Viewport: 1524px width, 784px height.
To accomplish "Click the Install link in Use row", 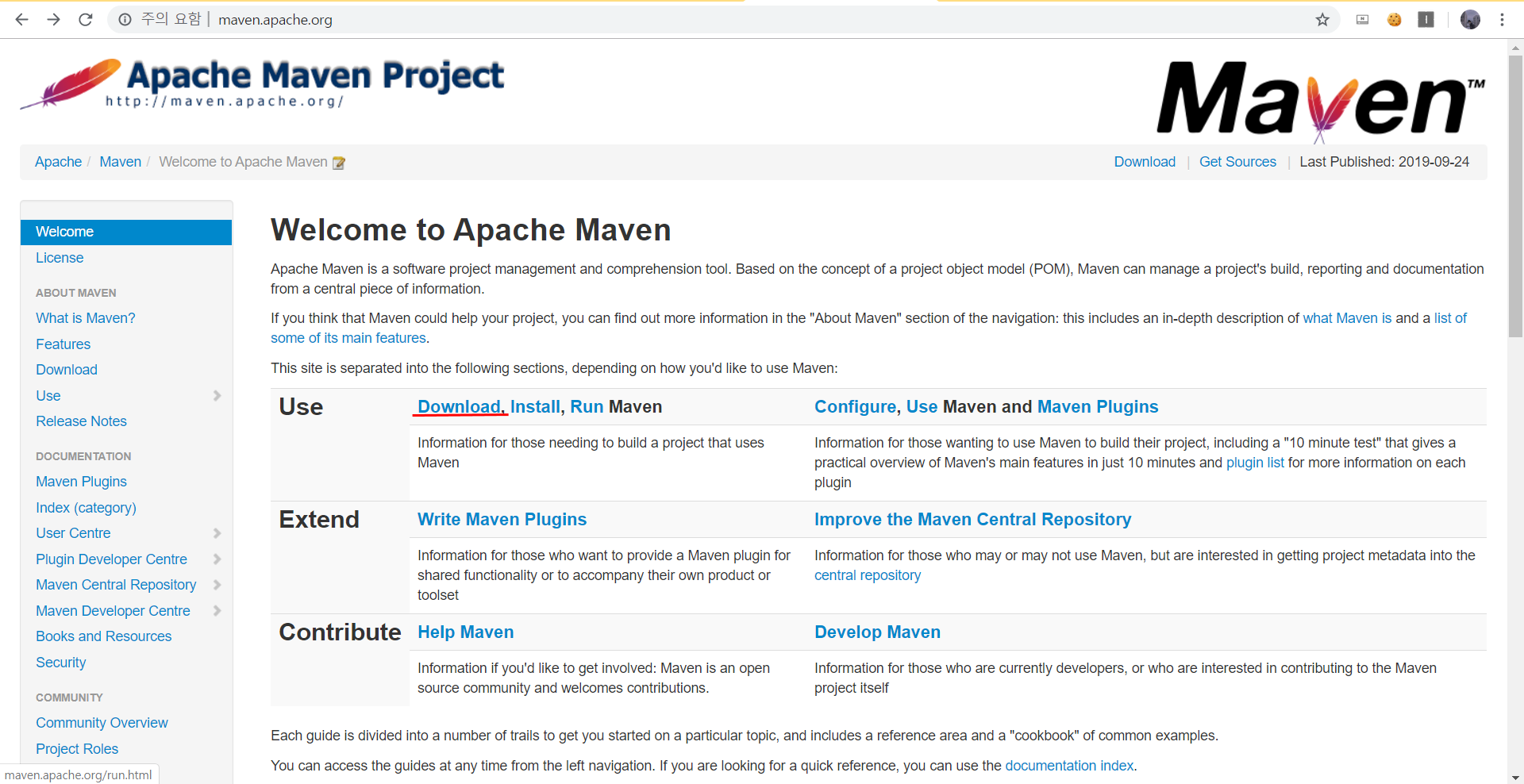I will pos(535,407).
